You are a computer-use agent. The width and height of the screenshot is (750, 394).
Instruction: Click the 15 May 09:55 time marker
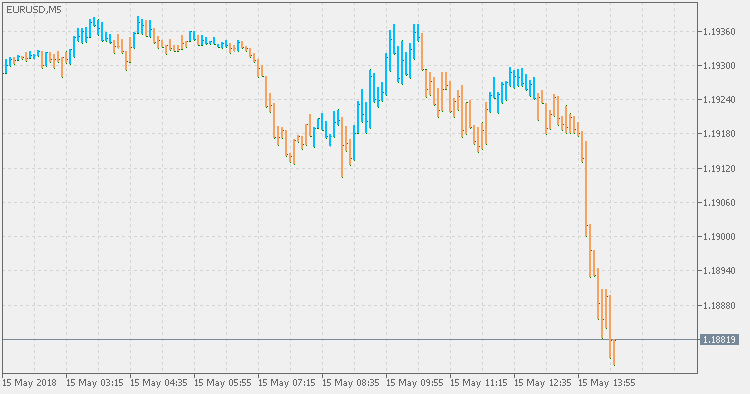point(415,383)
